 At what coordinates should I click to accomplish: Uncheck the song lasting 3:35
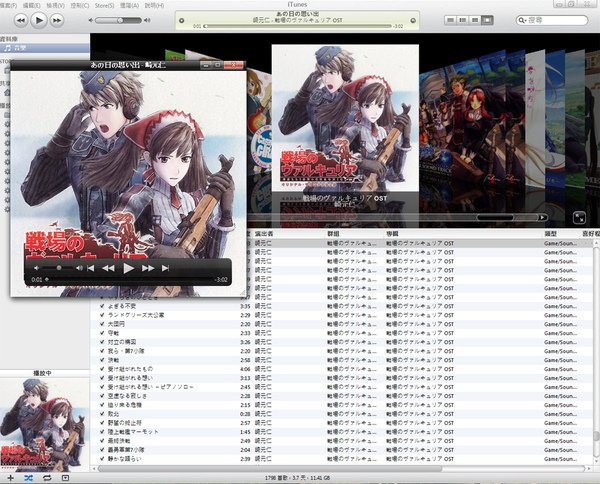click(x=102, y=306)
